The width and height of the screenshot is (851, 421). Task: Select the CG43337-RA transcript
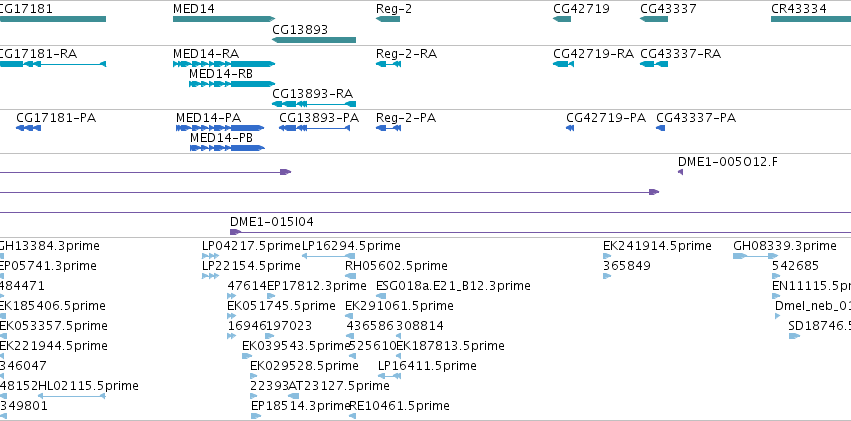(653, 64)
